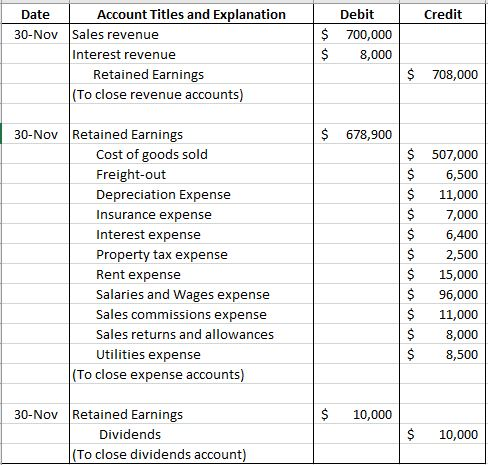
Task: Click the (To close expense accounts) note
Action: point(191,374)
